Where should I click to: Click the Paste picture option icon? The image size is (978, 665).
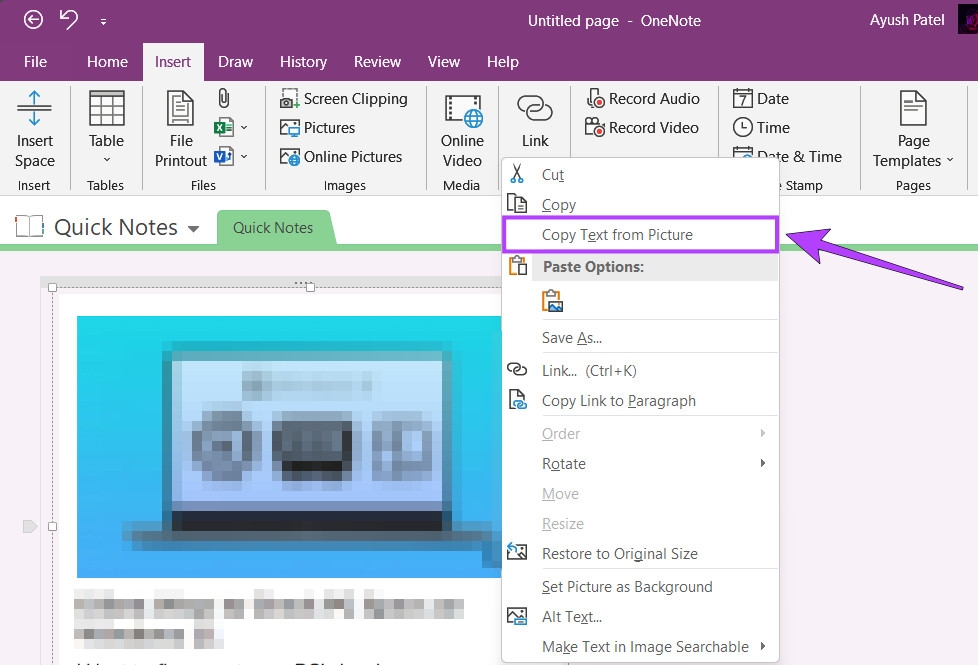point(553,301)
